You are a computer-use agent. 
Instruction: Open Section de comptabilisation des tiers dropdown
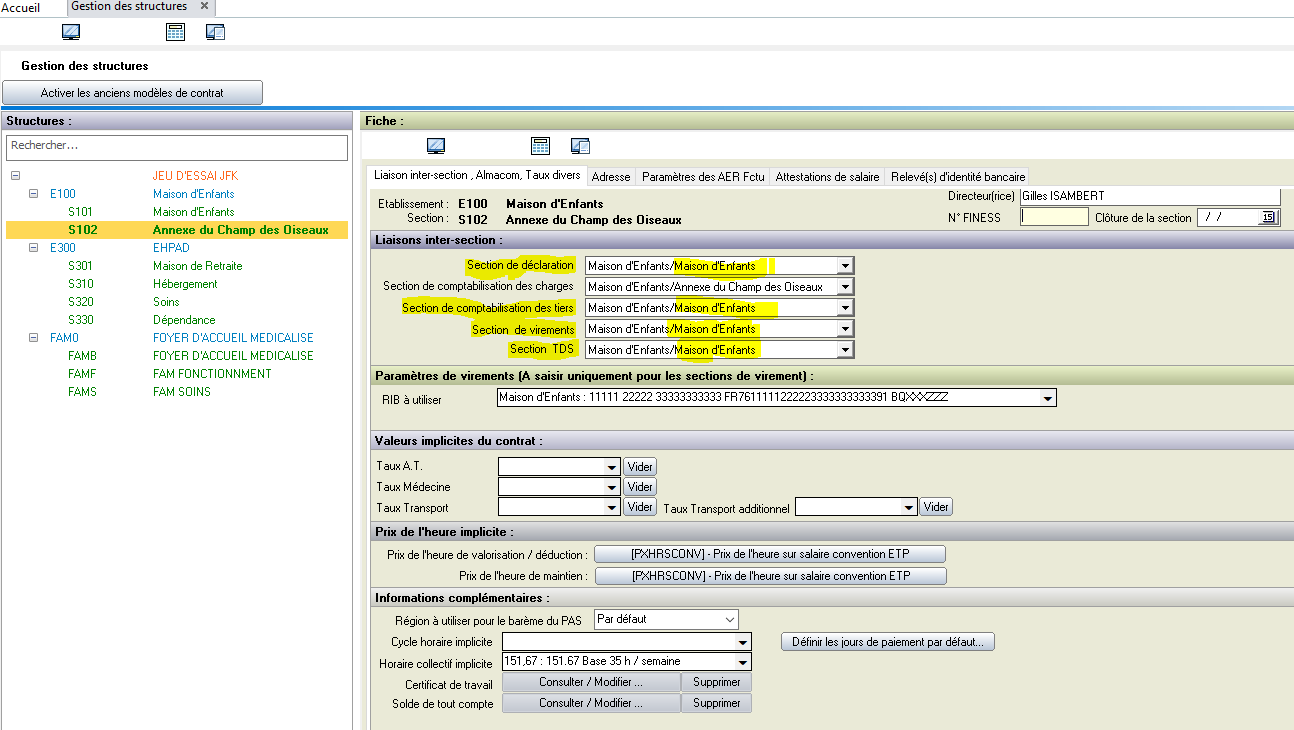pyautogui.click(x=845, y=308)
